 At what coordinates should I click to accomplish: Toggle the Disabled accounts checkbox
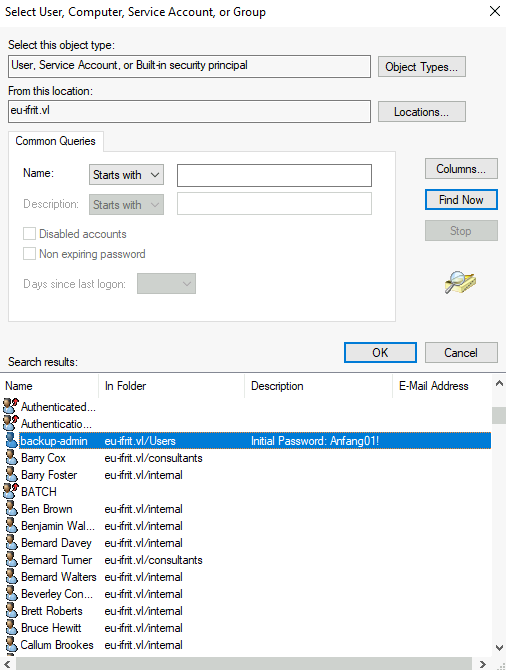click(x=29, y=234)
